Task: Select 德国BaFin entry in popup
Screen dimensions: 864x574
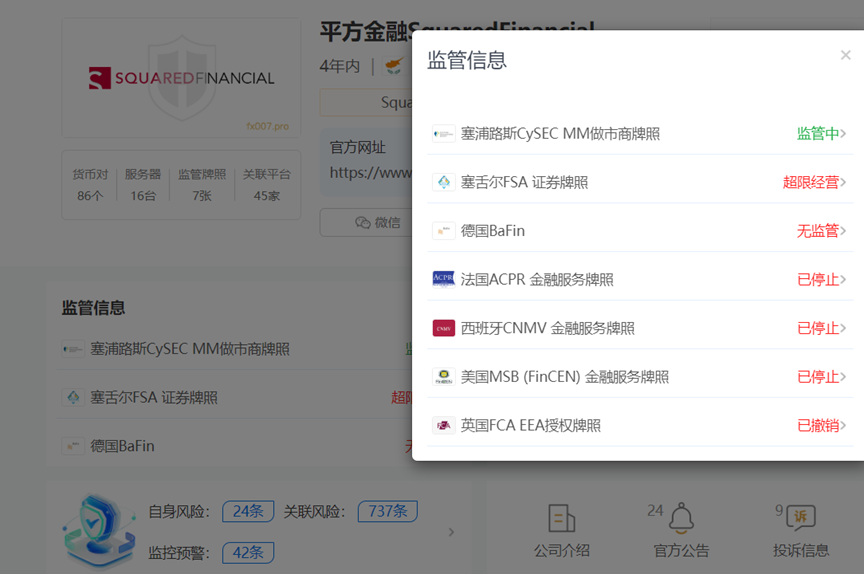Action: point(640,231)
